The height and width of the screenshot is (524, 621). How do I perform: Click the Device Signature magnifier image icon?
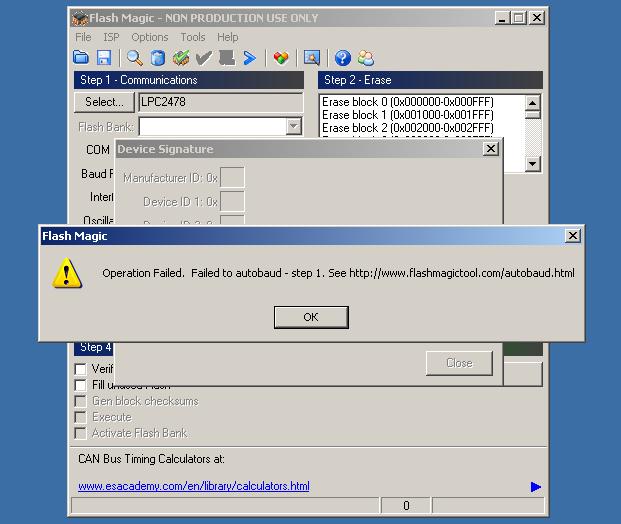point(312,58)
